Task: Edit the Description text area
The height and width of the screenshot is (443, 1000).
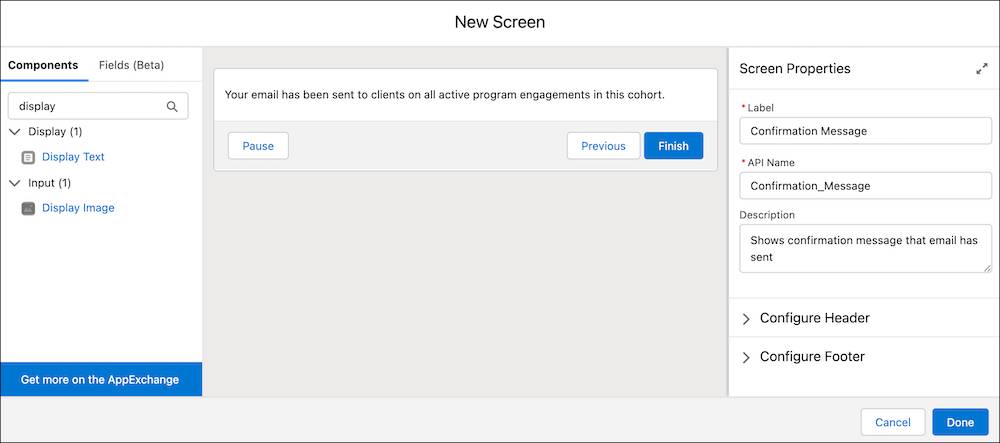Action: (865, 249)
